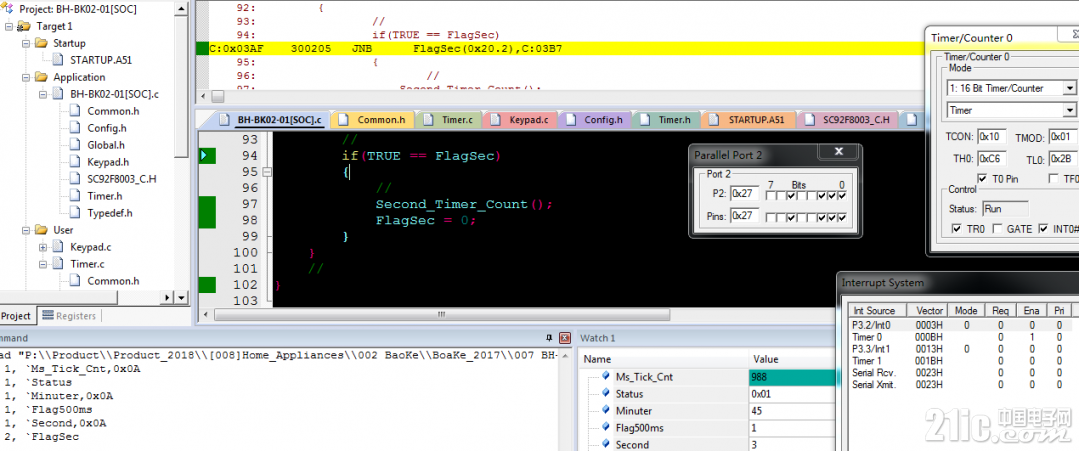Screen dimensions: 1079x451
Task: Toggle Pins bit 0 checkbox in Parallel Port 2
Action: tap(842, 218)
